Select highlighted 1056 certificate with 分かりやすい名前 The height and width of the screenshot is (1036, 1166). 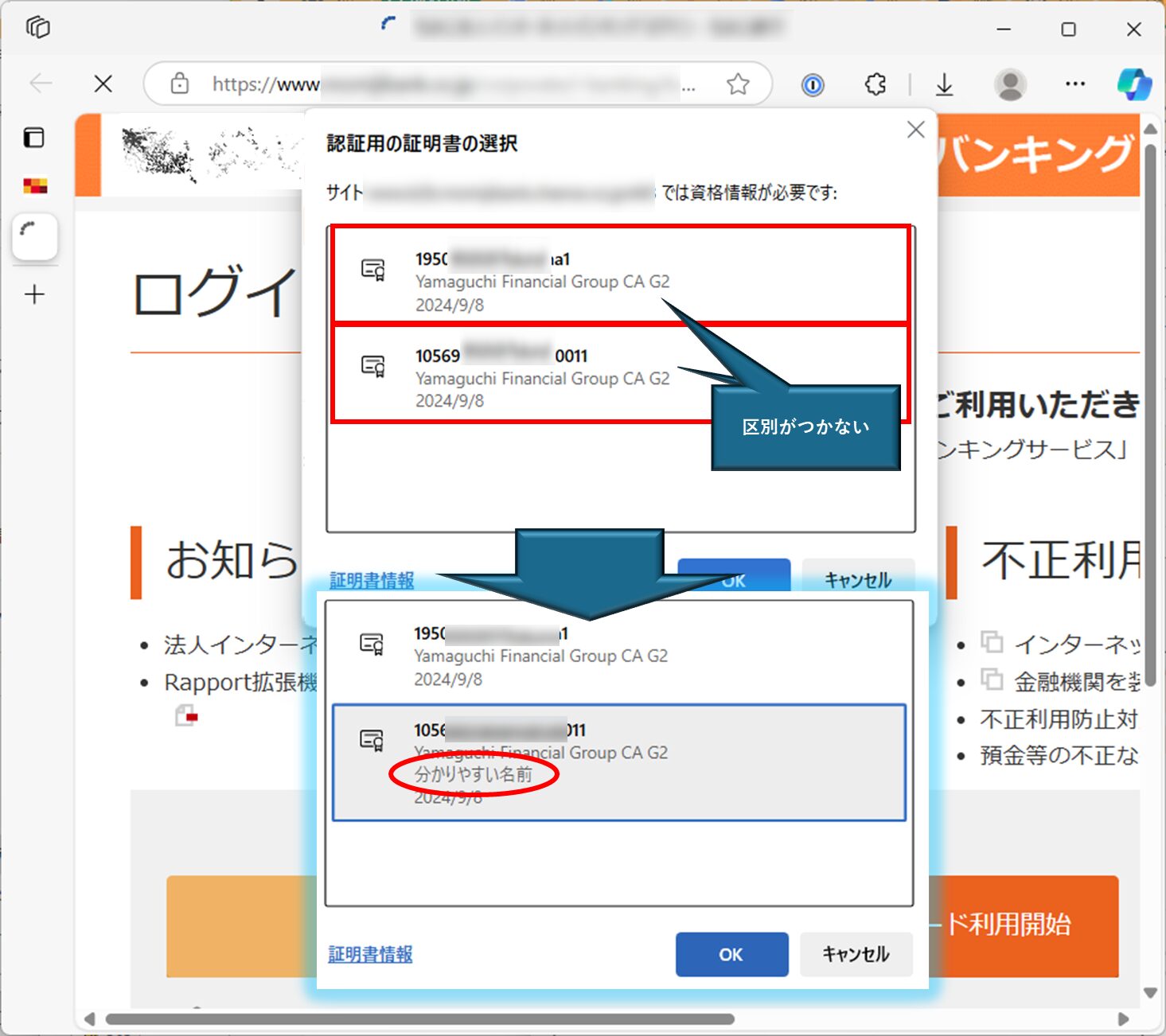[x=619, y=762]
